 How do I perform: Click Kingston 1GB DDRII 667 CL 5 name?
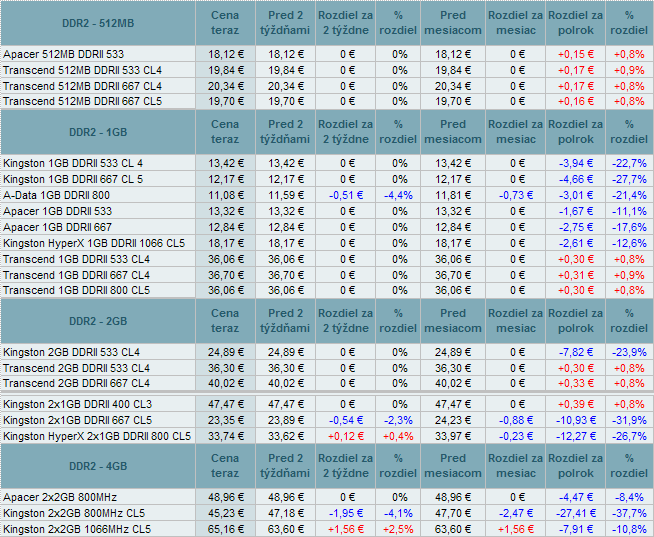coord(73,179)
